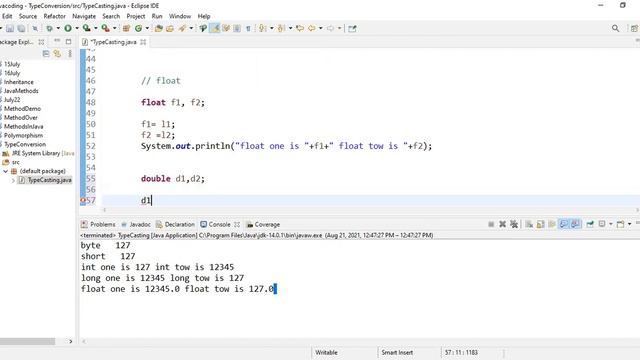The height and width of the screenshot is (360, 640).
Task: Toggle Block Selection Mode
Action: 237,29
